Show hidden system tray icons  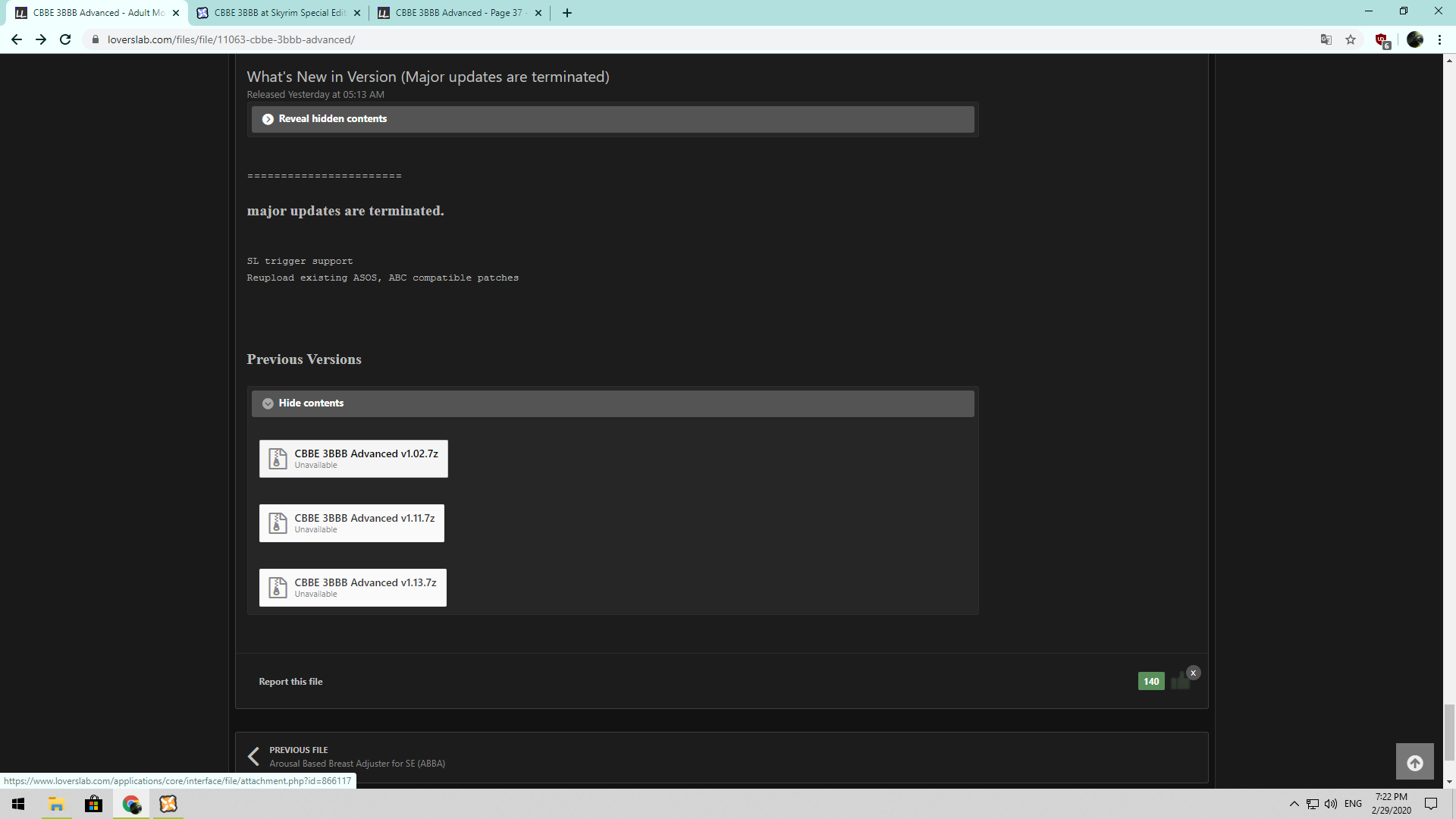1294,804
